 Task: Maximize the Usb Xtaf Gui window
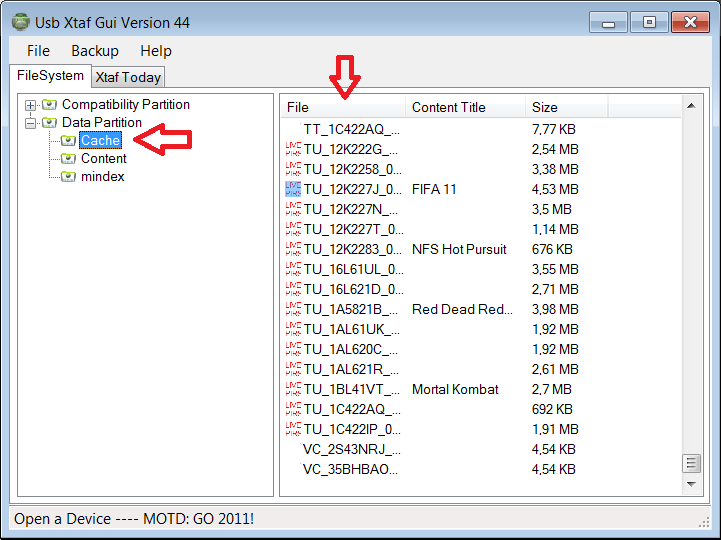click(x=649, y=22)
